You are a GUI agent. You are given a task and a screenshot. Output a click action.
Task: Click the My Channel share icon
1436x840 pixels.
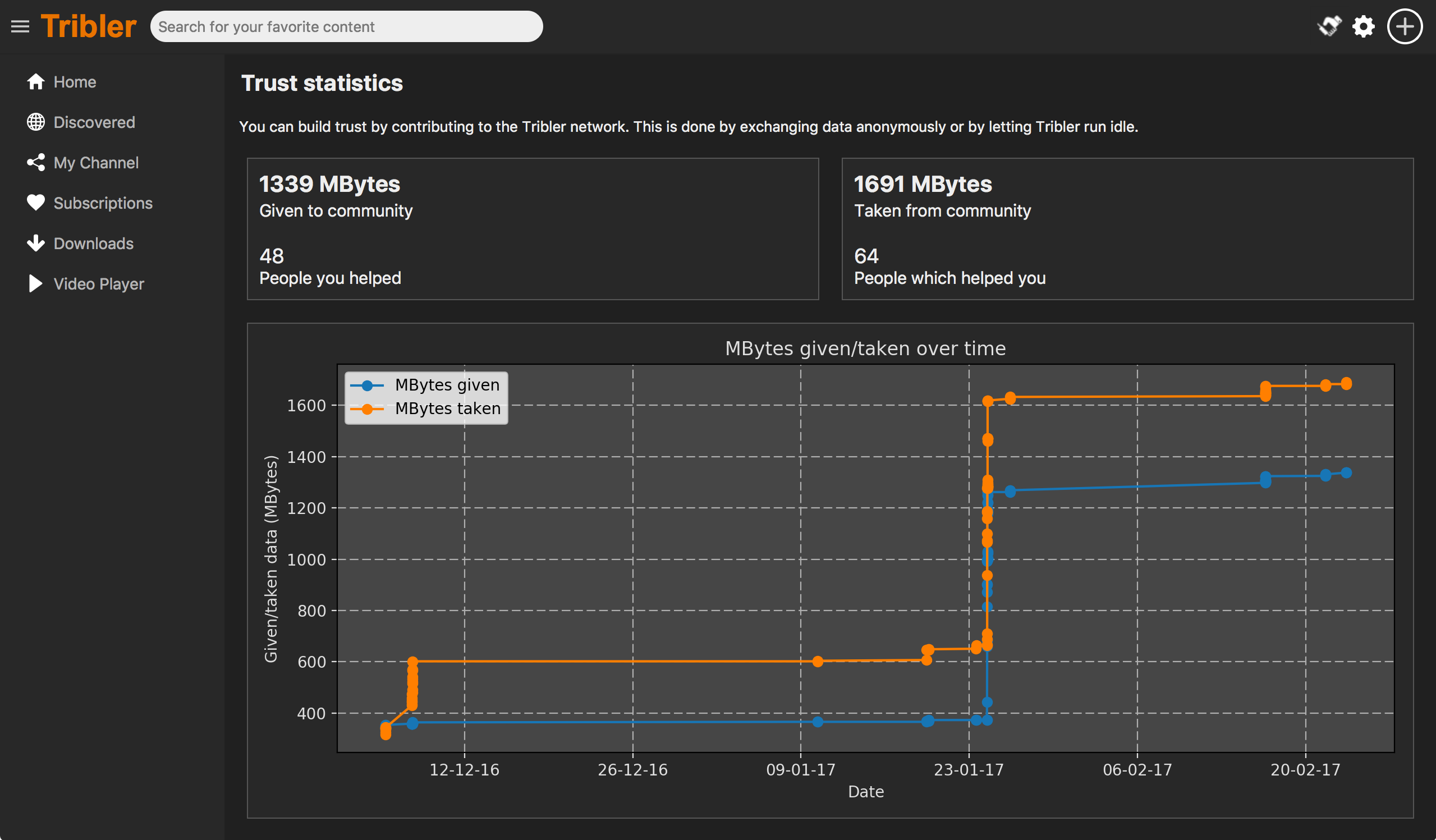point(35,162)
